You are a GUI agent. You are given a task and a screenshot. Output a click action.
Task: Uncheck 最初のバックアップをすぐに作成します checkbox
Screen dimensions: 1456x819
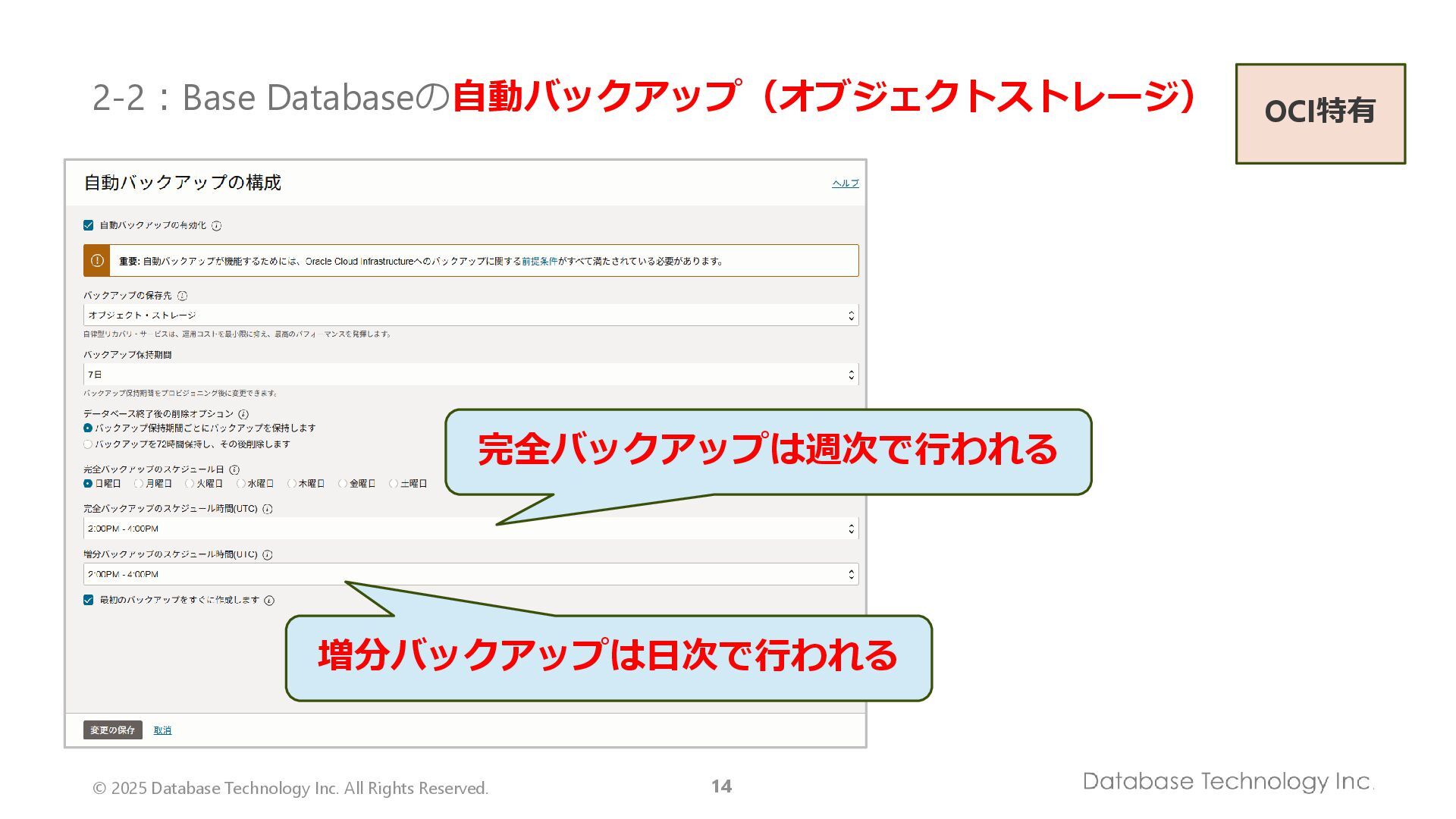tap(88, 600)
